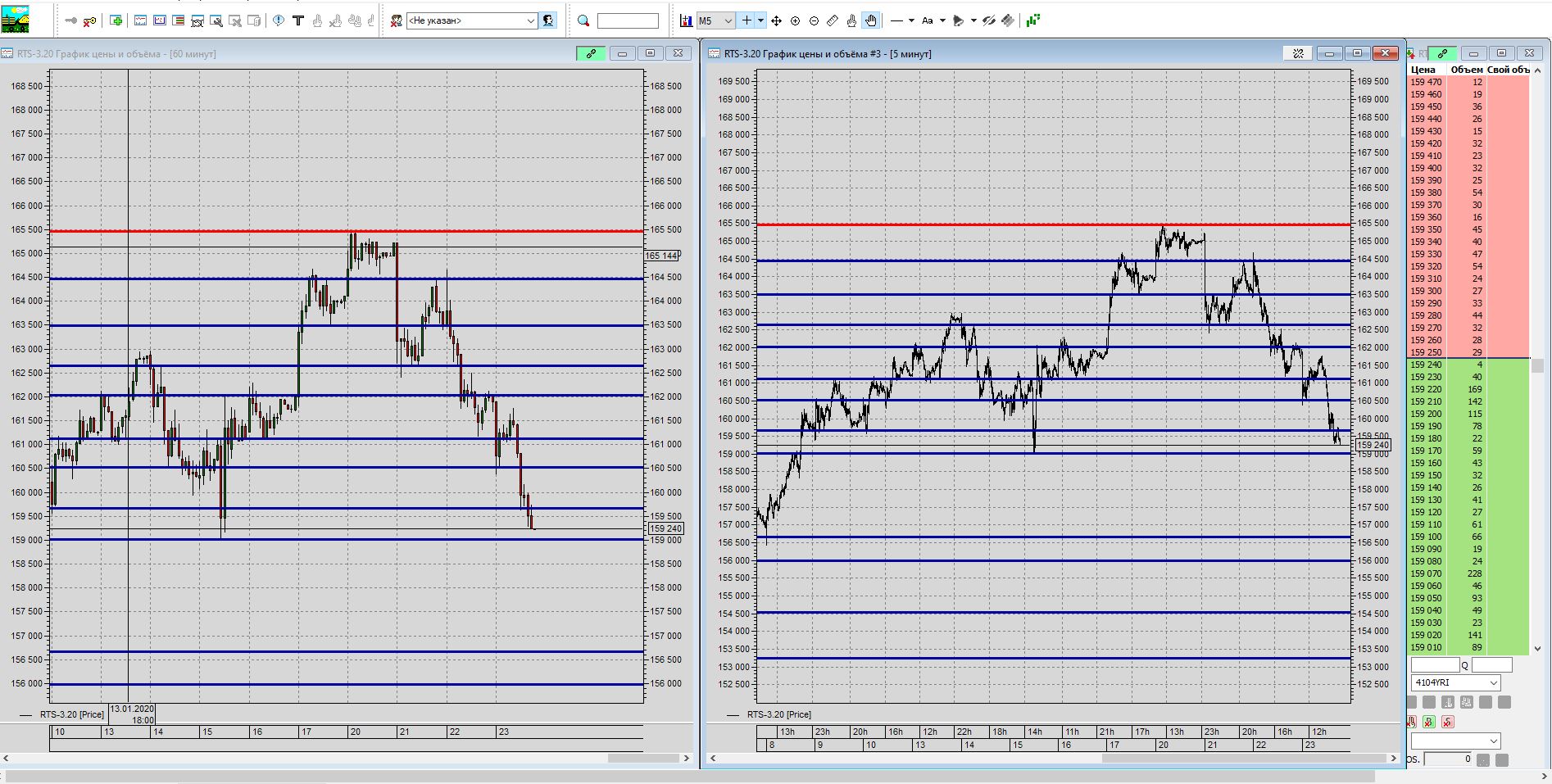Open the M5 timeframe dropdown
Viewport: 1552px width, 784px height.
[715, 20]
